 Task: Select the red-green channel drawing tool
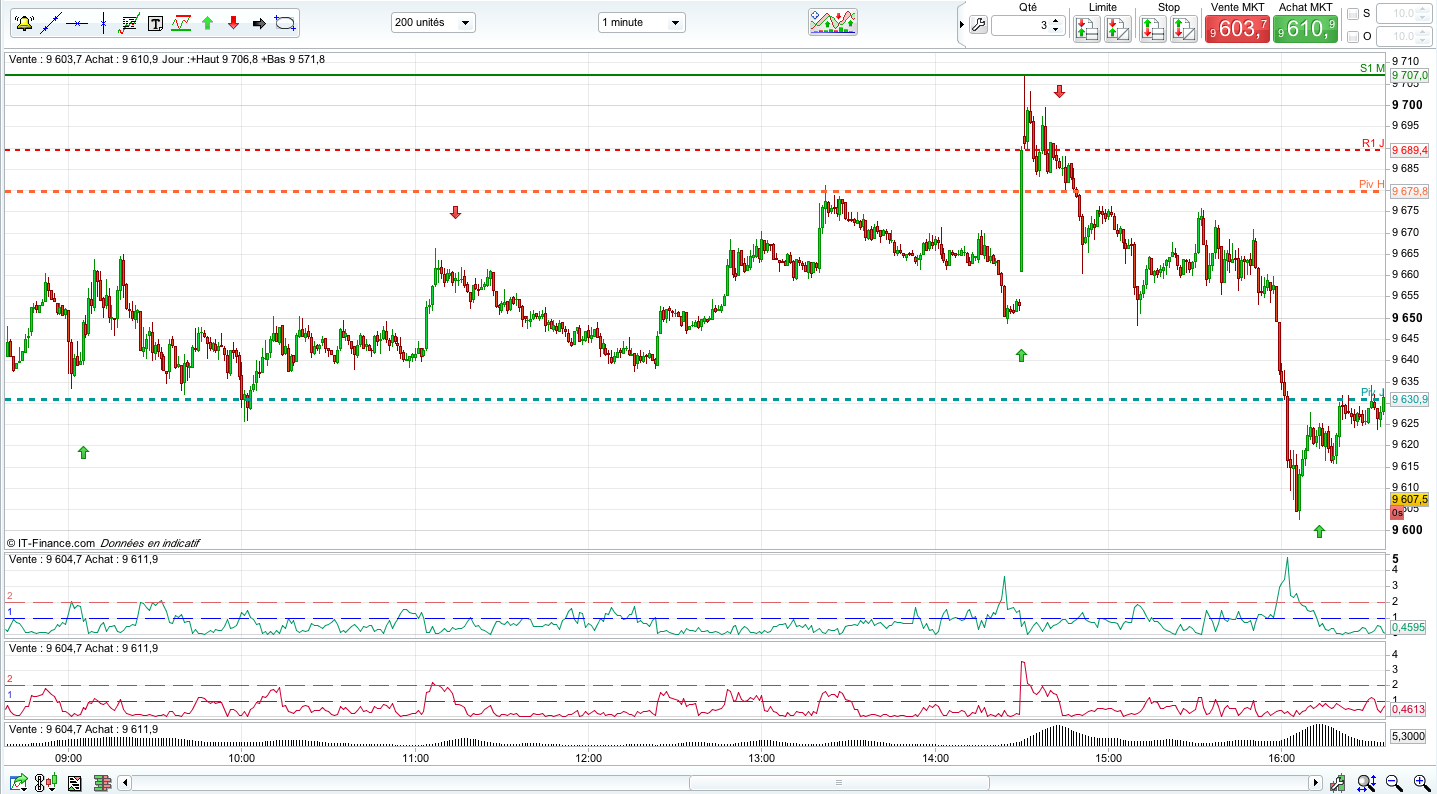pyautogui.click(x=181, y=22)
